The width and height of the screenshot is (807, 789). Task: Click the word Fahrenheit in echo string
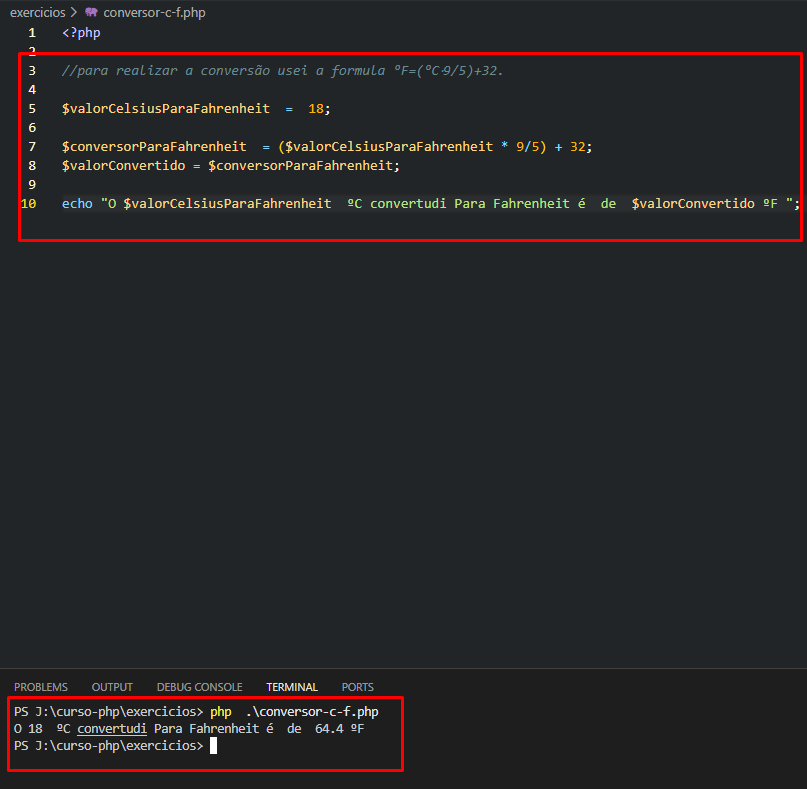[531, 204]
